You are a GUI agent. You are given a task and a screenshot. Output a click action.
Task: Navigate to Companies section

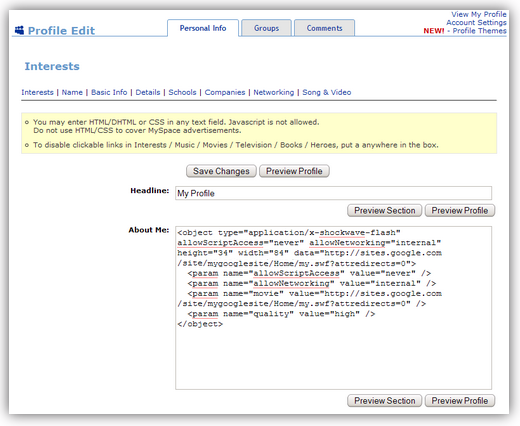225,92
